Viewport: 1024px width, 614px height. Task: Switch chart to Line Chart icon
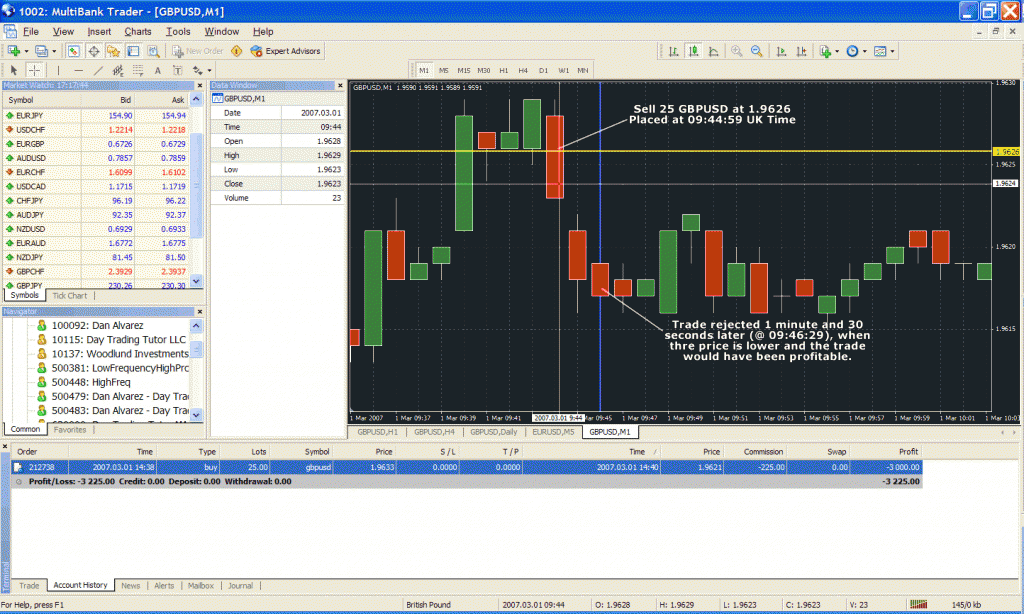pos(714,51)
